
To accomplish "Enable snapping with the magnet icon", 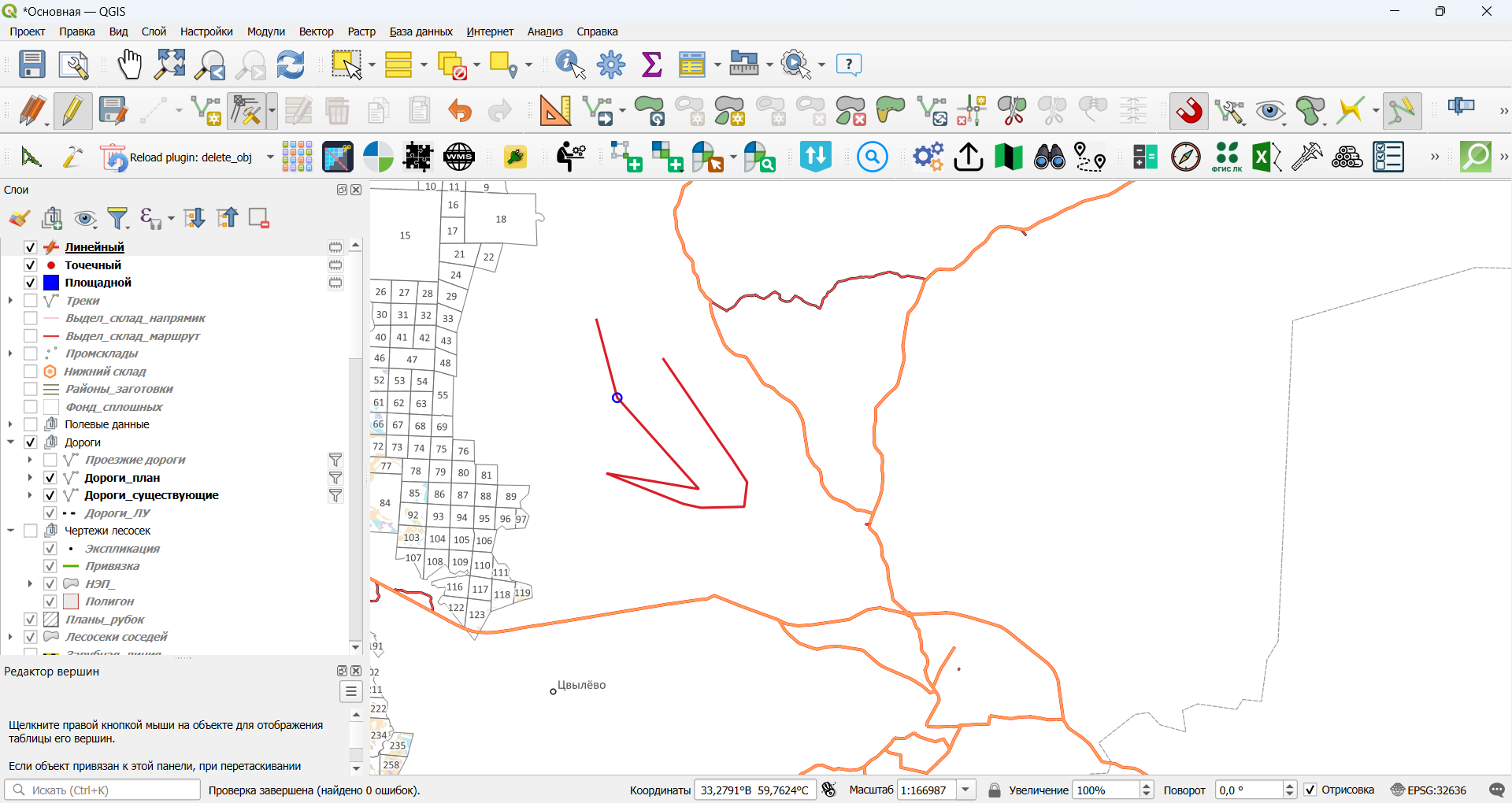I will [1189, 111].
